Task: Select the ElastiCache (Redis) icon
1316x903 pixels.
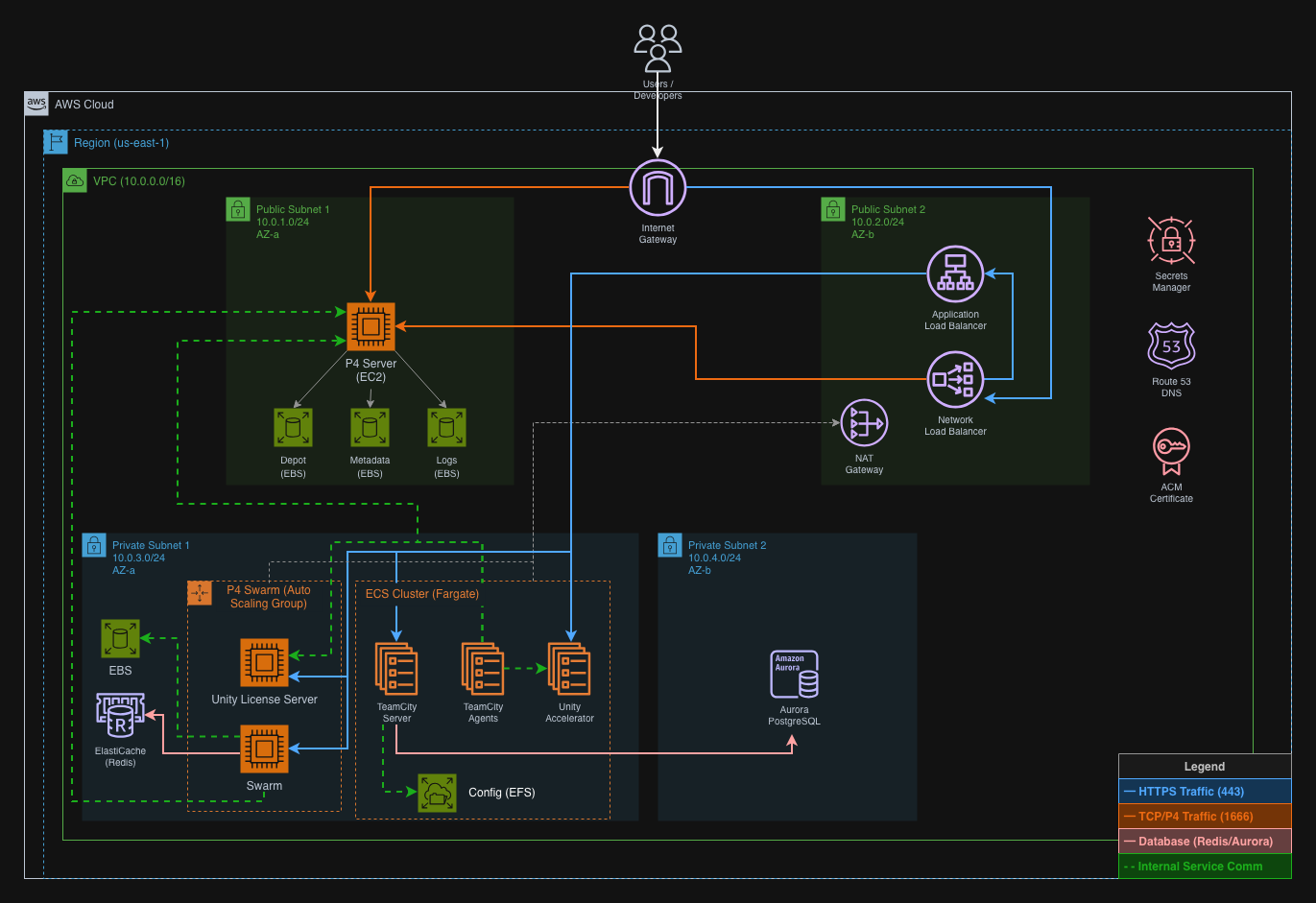Action: 120,716
